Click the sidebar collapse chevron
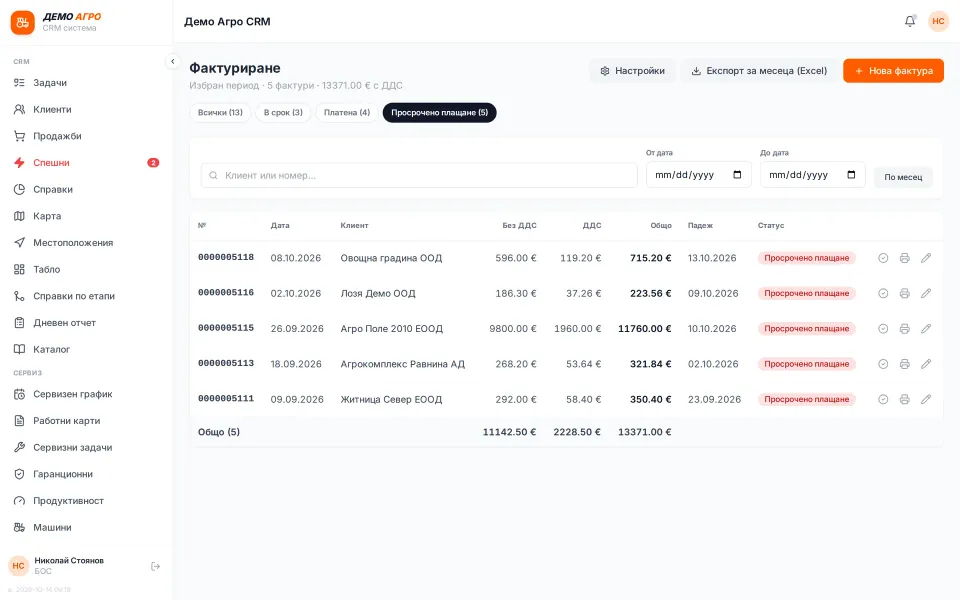Viewport: 960px width, 600px height. pos(173,61)
